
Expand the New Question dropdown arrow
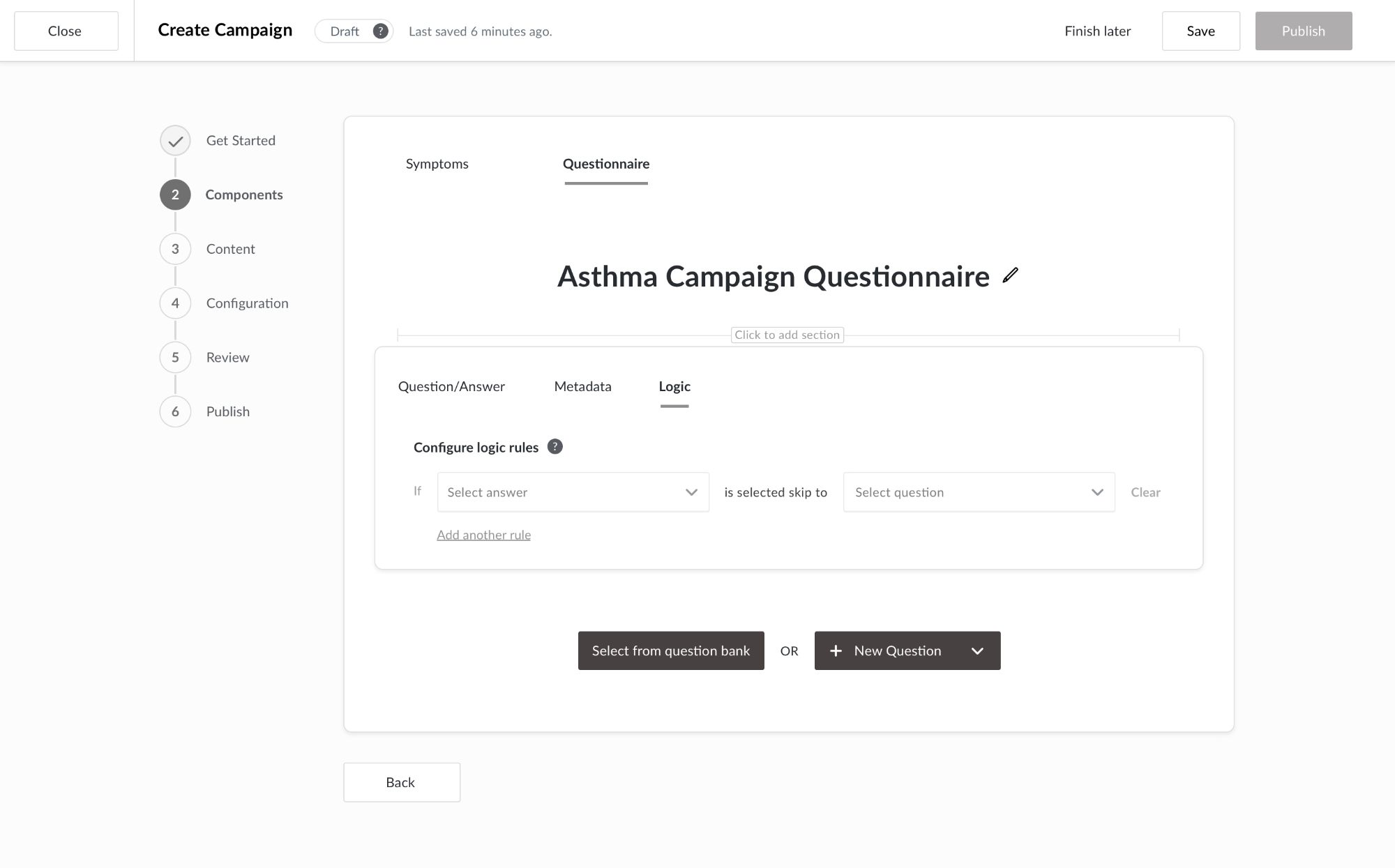977,651
